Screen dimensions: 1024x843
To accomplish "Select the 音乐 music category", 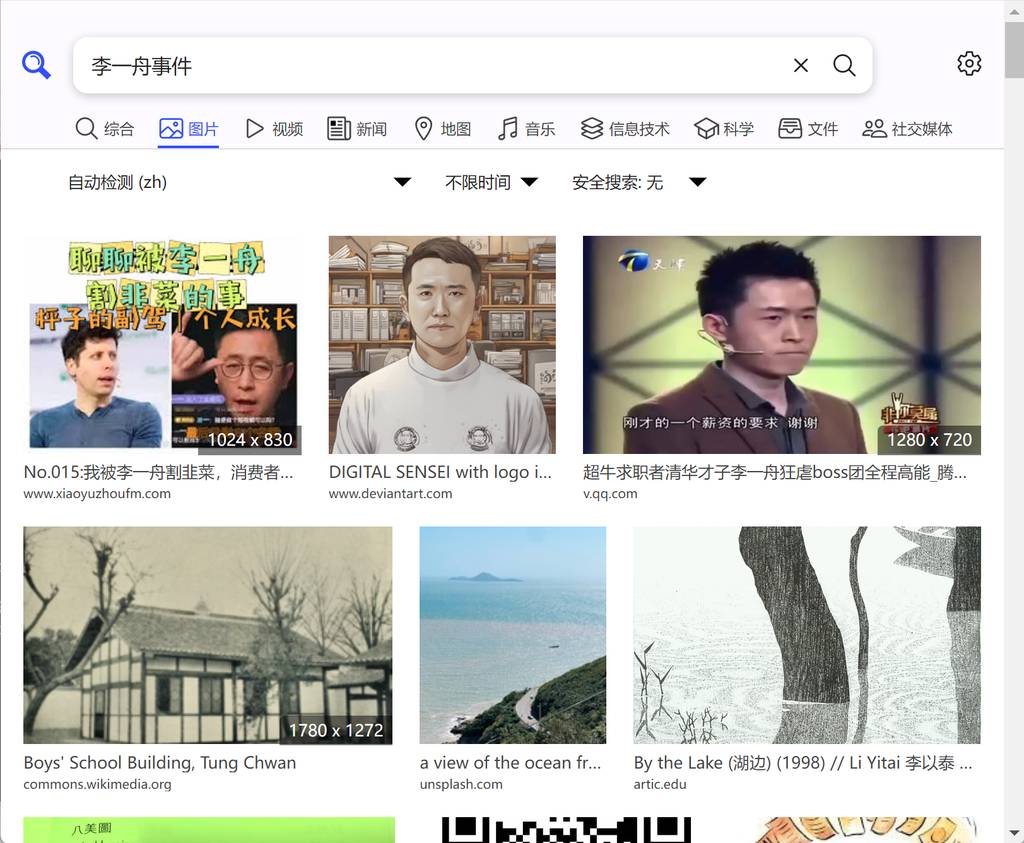I will pos(527,129).
